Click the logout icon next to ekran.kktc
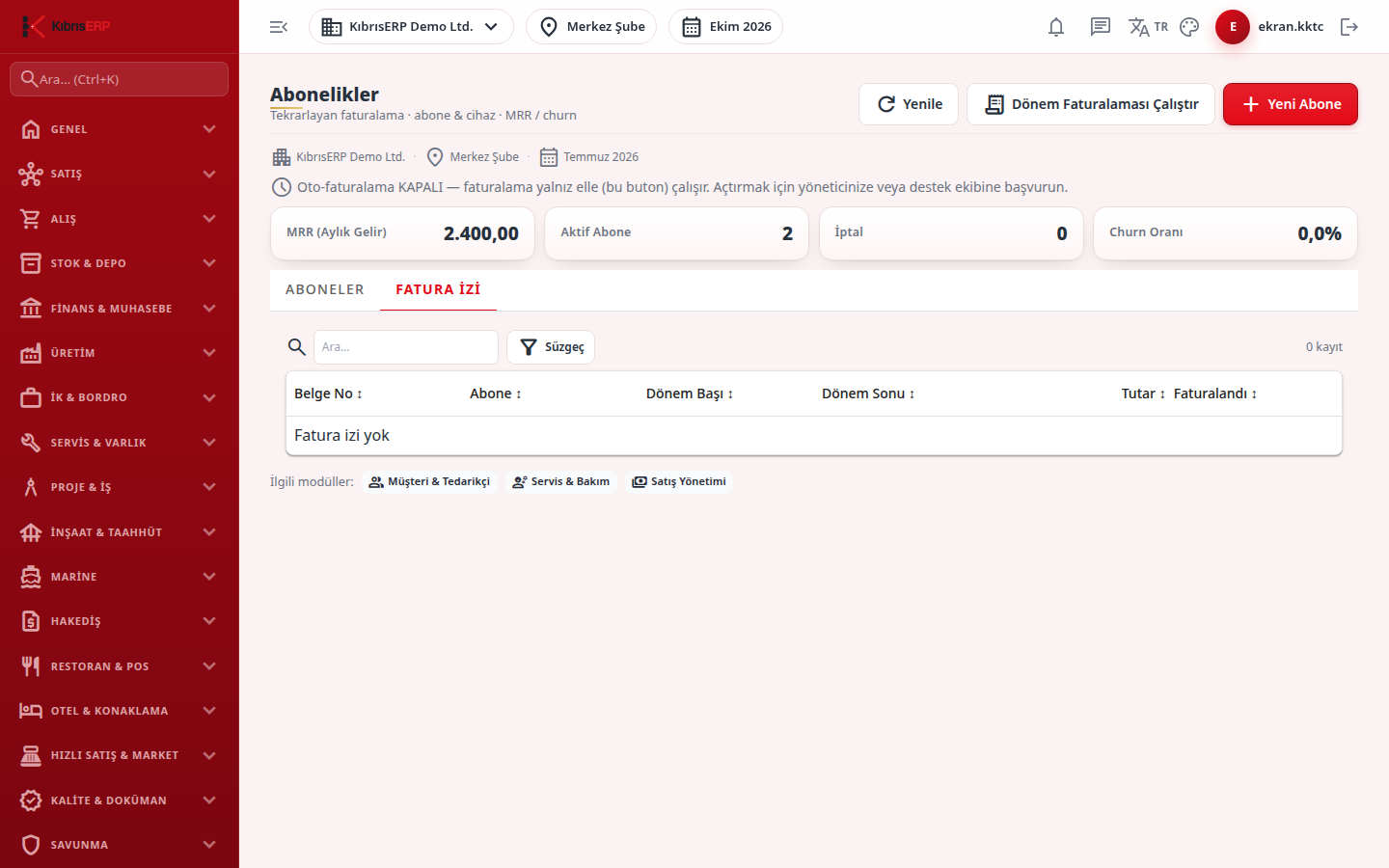The width and height of the screenshot is (1389, 868). pyautogui.click(x=1349, y=27)
